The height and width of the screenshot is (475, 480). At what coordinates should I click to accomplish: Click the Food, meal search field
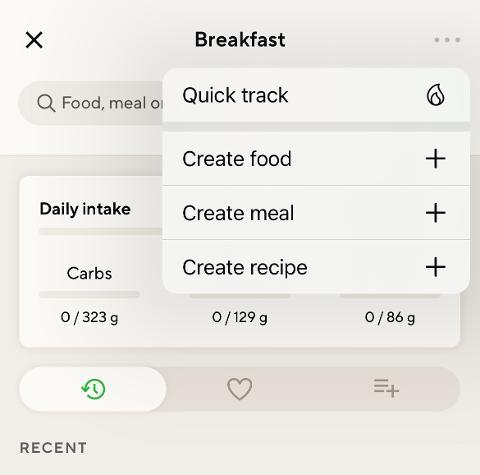click(91, 103)
